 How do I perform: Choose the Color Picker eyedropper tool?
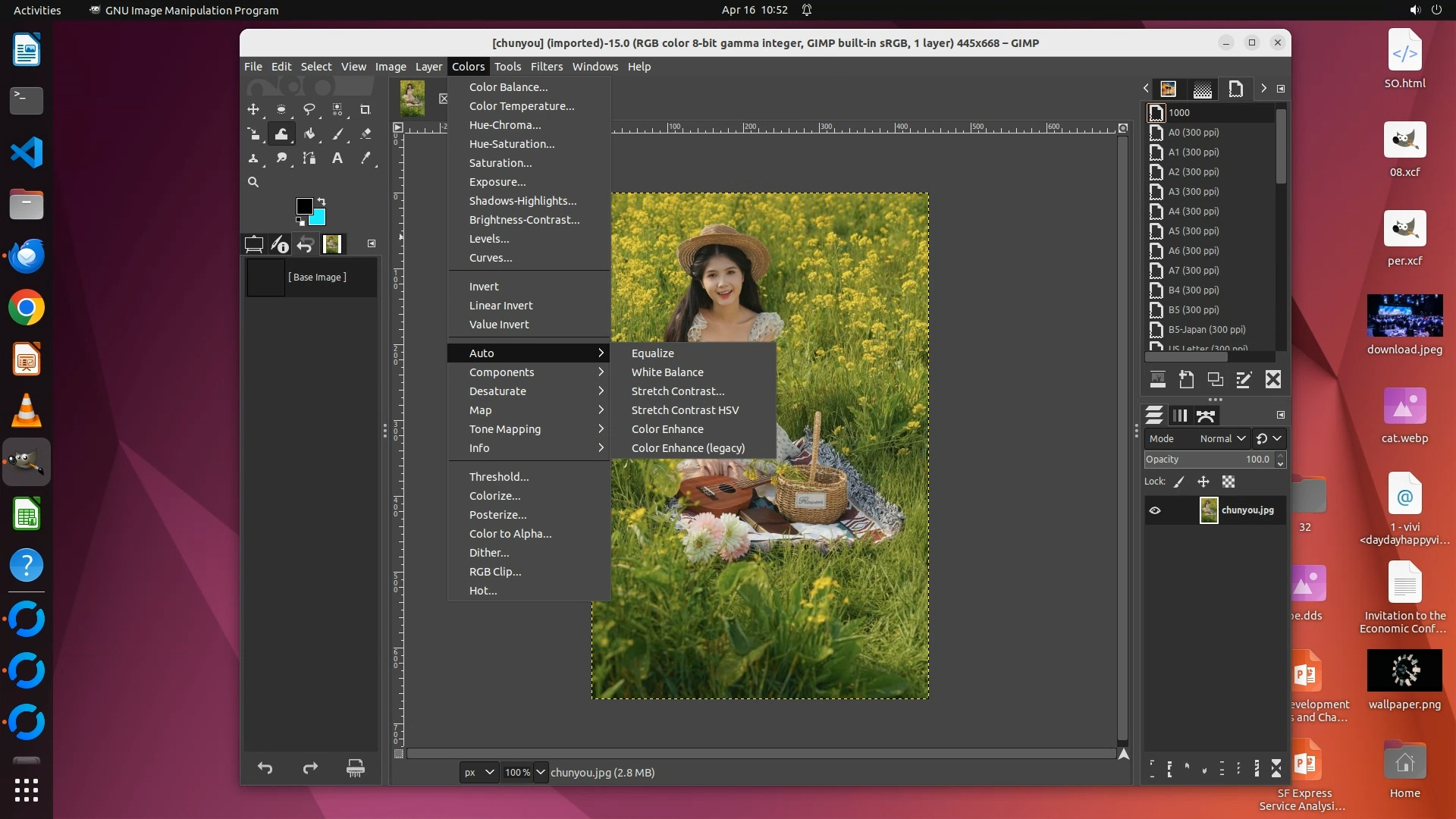pyautogui.click(x=366, y=158)
